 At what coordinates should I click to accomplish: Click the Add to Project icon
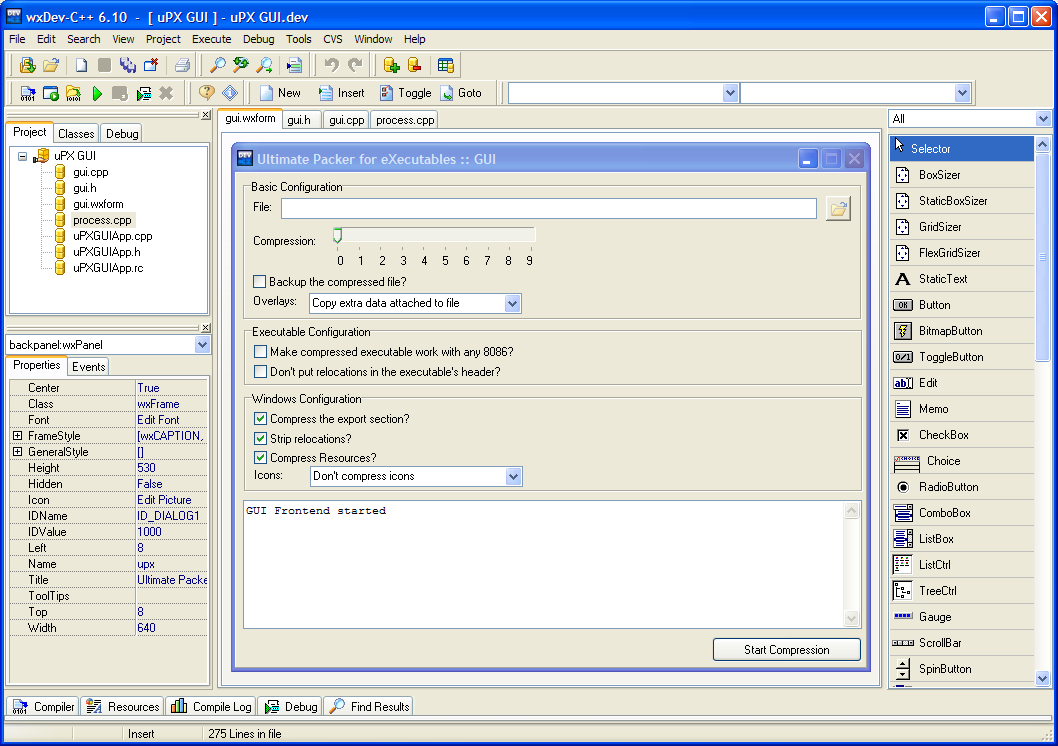click(391, 65)
